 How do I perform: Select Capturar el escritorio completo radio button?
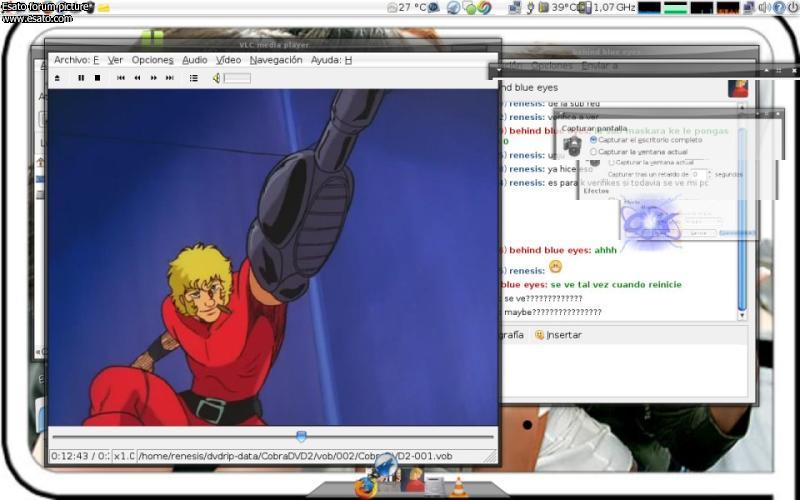click(x=593, y=139)
